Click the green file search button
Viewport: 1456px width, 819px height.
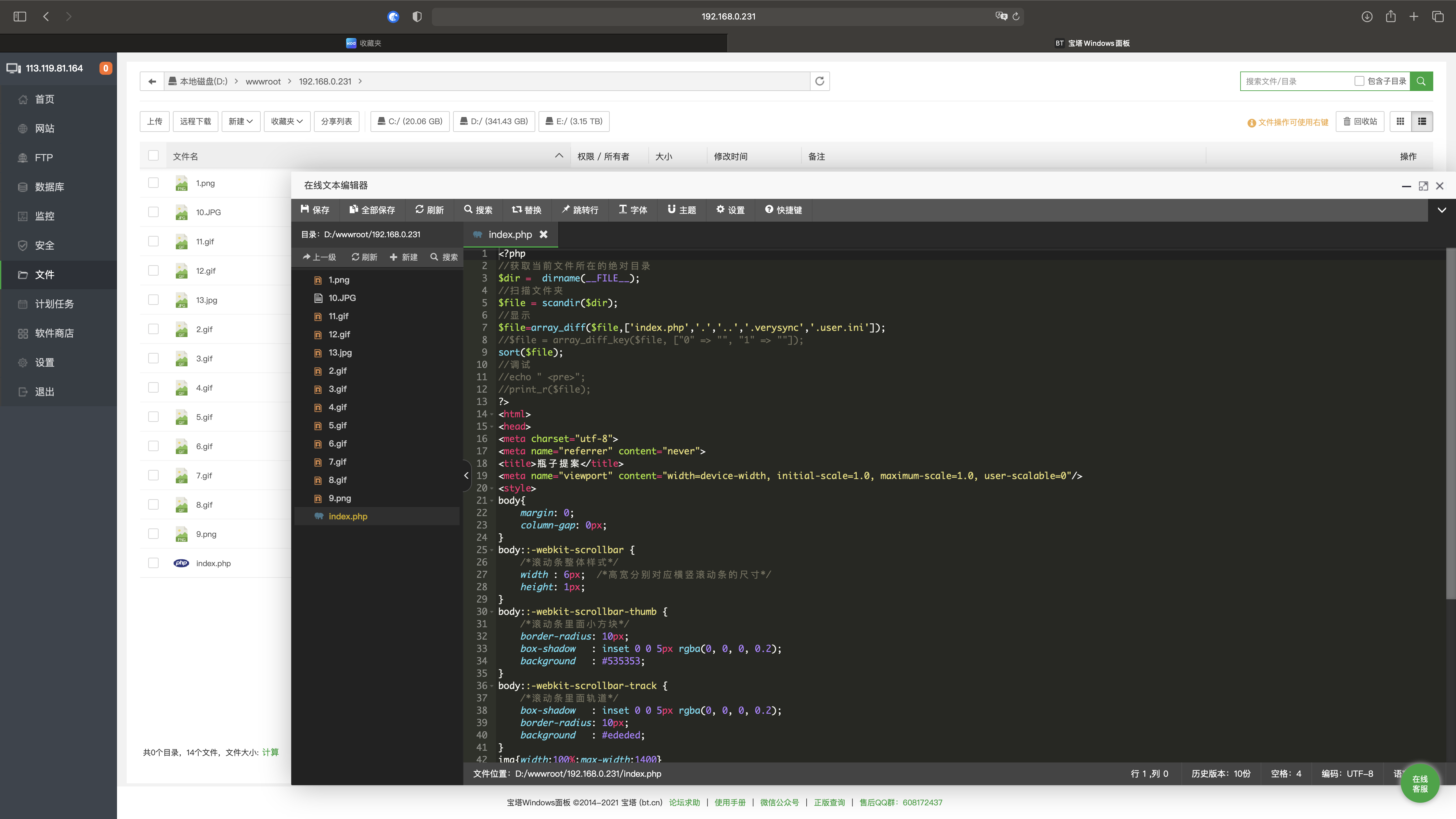[1421, 81]
